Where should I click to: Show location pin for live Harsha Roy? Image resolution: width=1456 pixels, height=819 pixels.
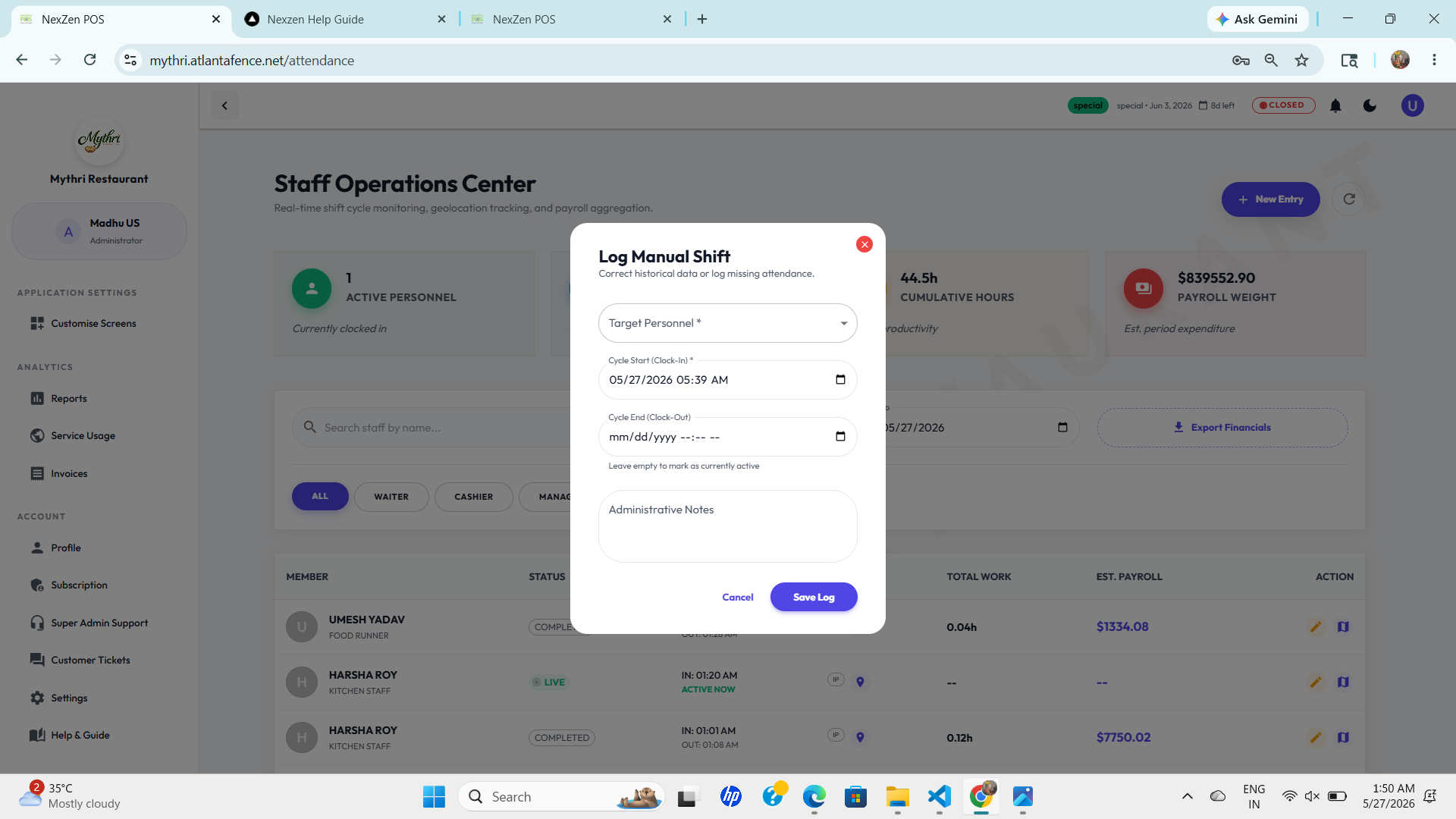(860, 682)
